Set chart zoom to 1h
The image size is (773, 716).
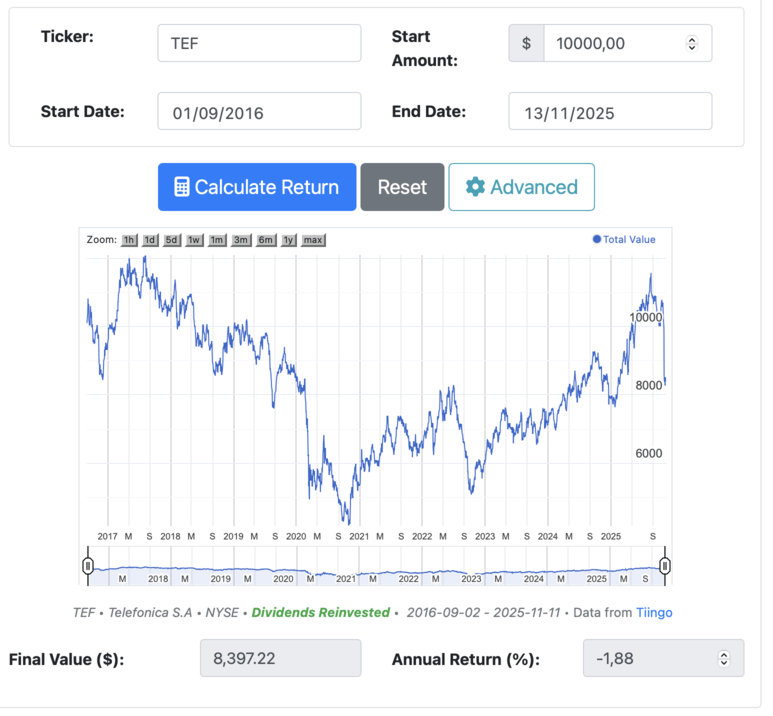(129, 240)
